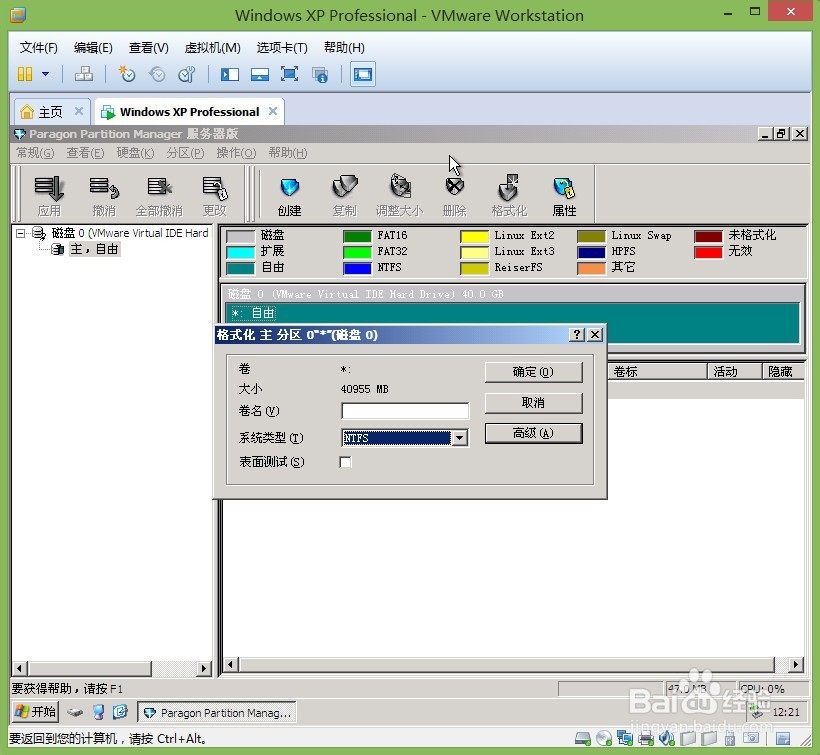Screen dimensions: 820x755
Task: Click the 属性 properties icon
Action: coord(564,196)
